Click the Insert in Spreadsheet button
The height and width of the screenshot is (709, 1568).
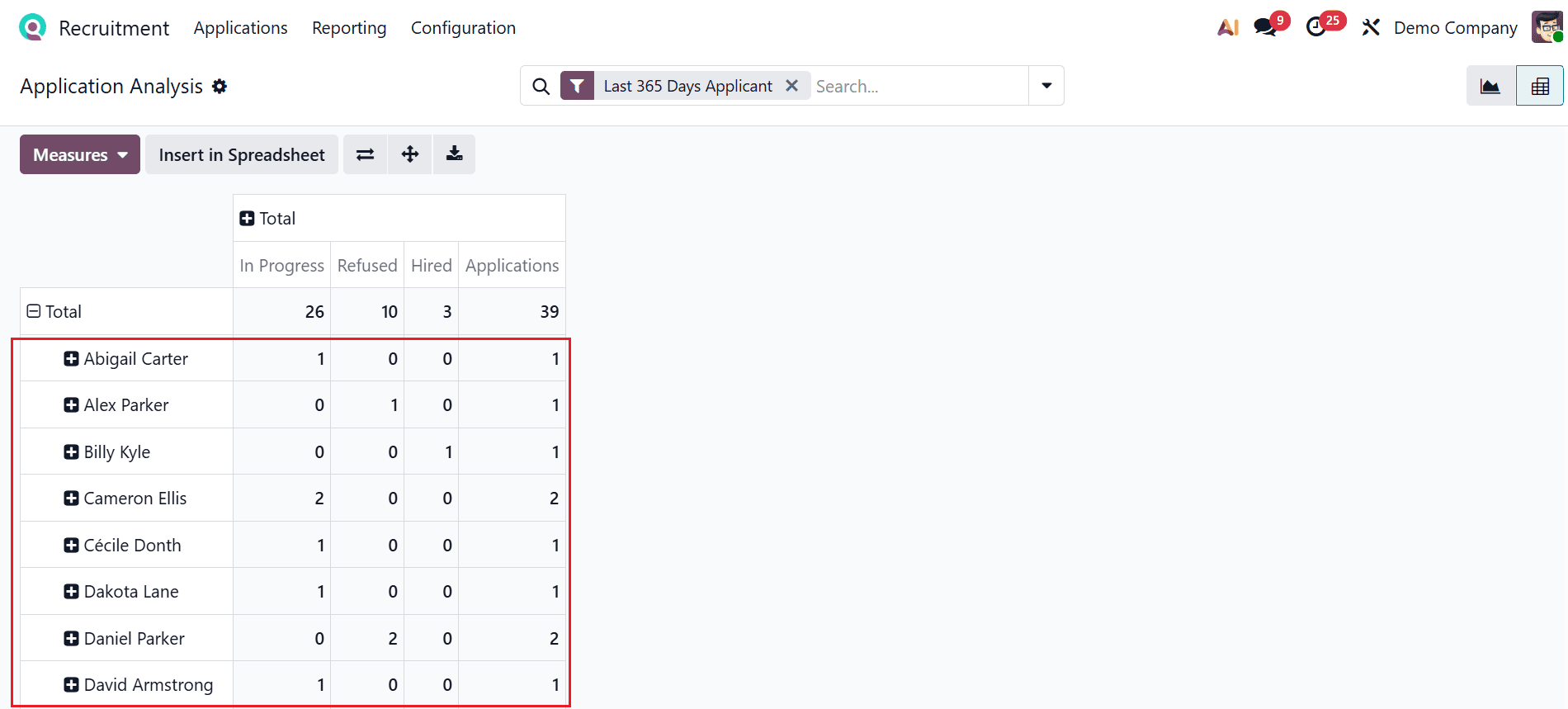[241, 154]
